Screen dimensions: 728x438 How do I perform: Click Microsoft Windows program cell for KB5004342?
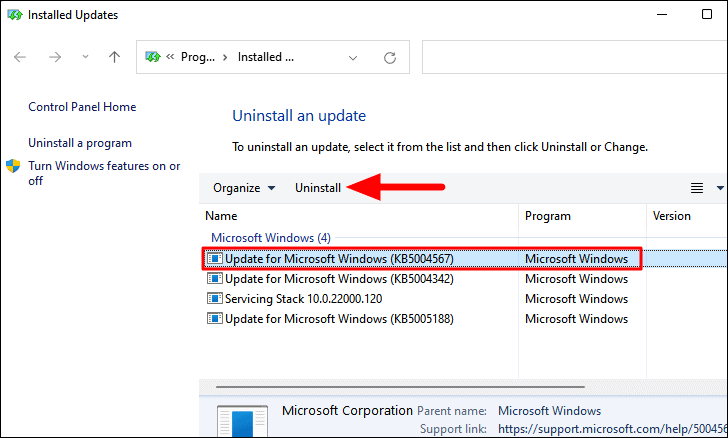[576, 279]
